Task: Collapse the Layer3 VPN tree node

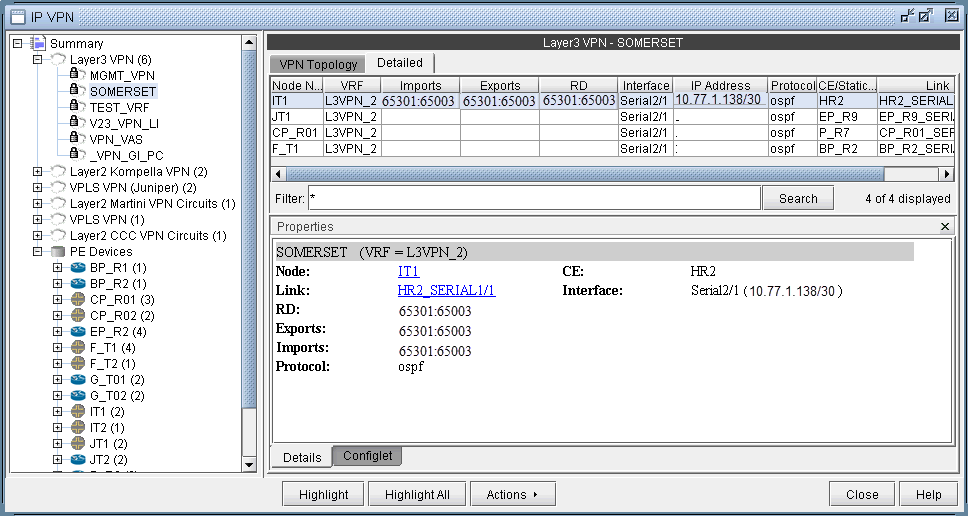Action: coord(38,60)
